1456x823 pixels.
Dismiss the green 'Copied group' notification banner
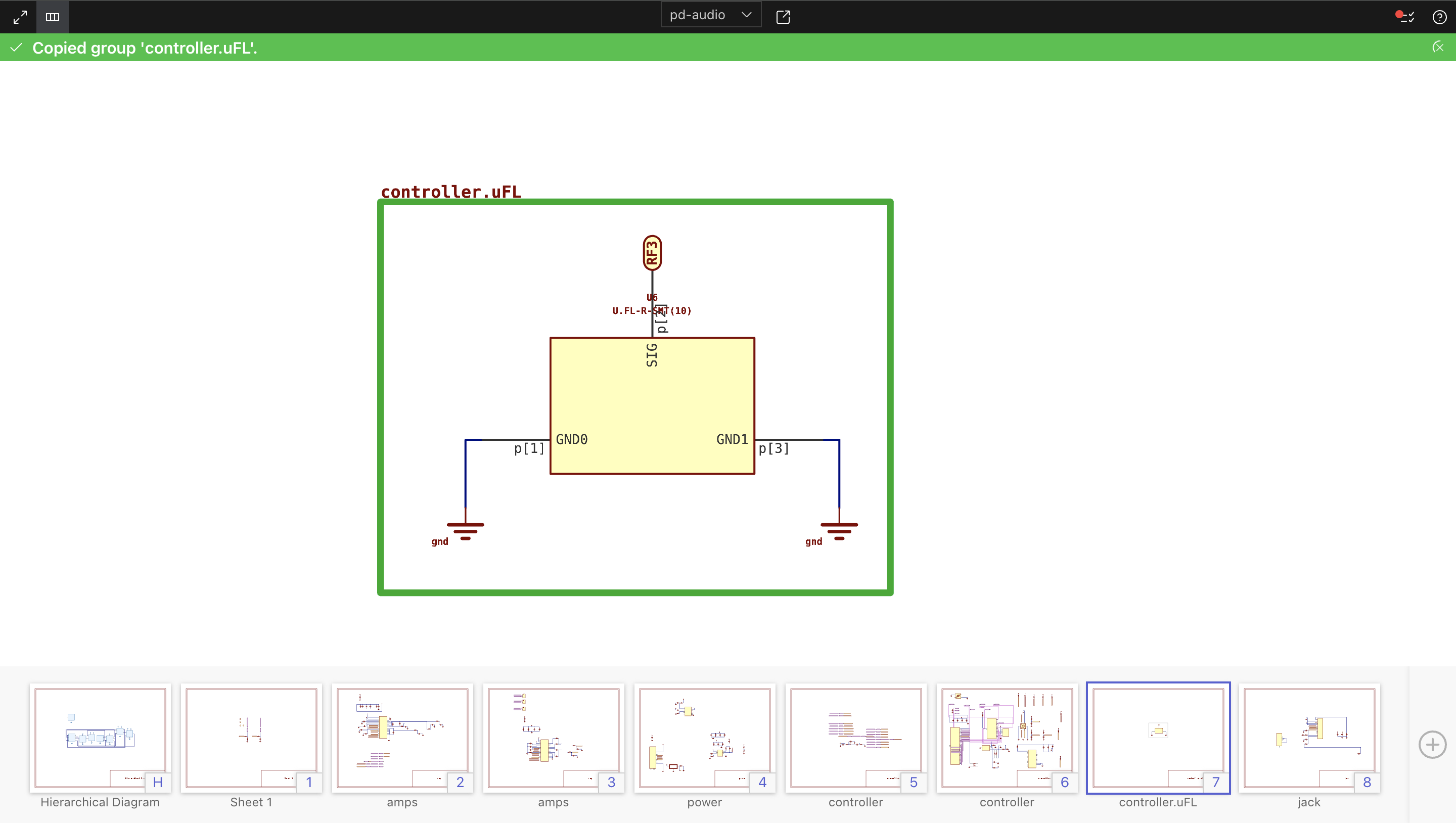coord(1438,48)
